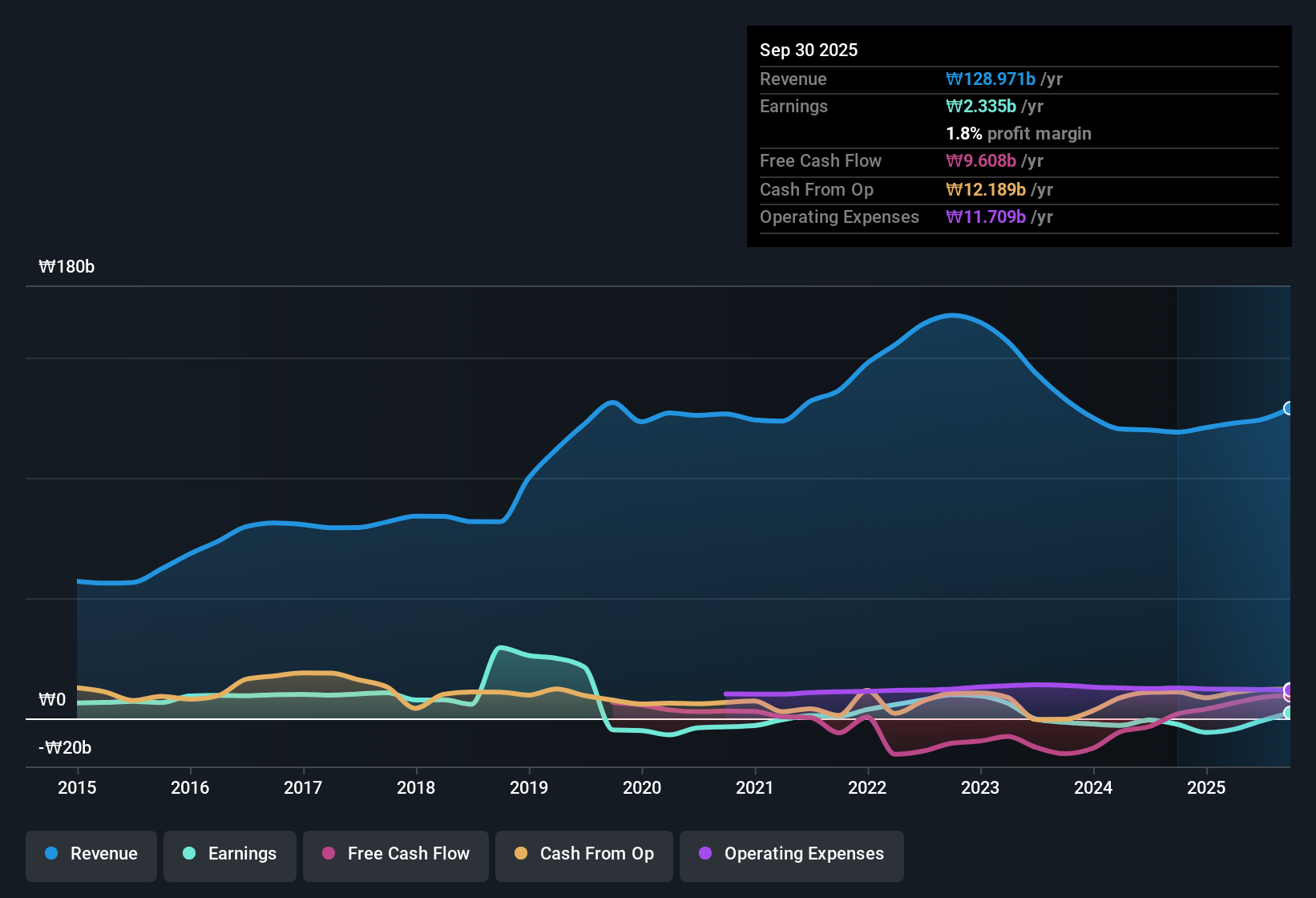The height and width of the screenshot is (898, 1316).
Task: Select the Earnings legend item
Action: point(230,854)
